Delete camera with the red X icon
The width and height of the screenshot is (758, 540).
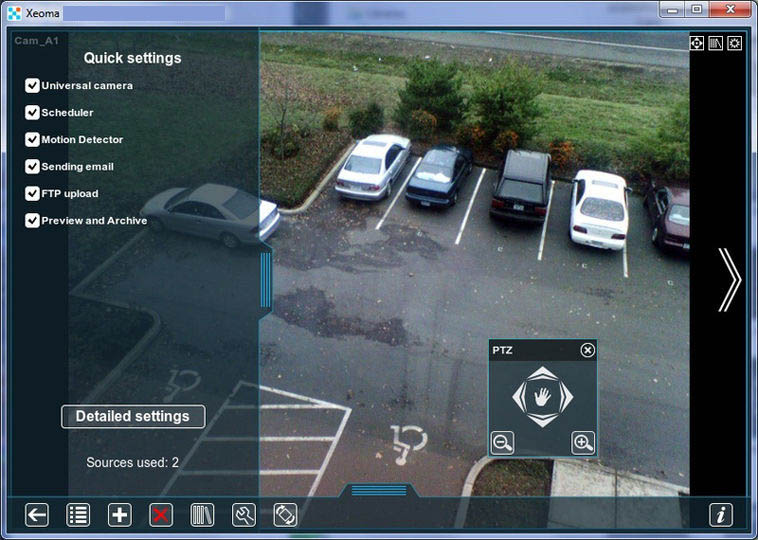tap(161, 515)
